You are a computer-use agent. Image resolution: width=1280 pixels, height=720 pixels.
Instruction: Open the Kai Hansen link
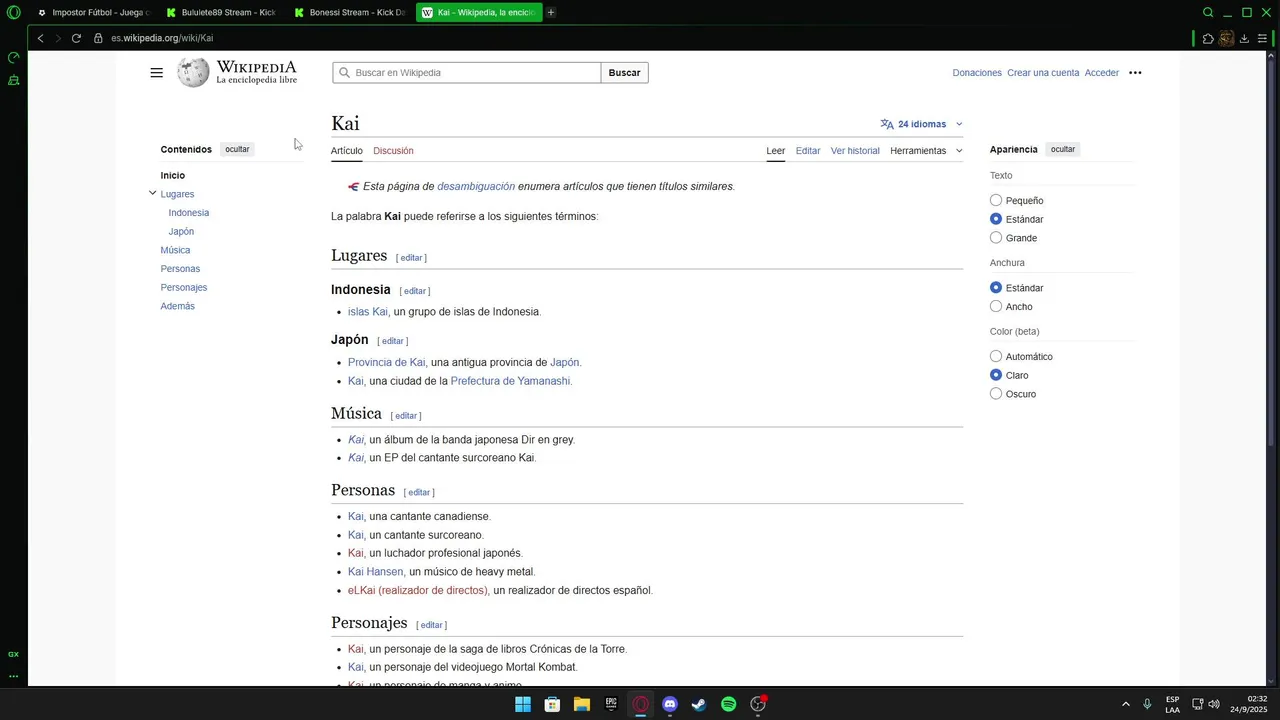point(375,572)
